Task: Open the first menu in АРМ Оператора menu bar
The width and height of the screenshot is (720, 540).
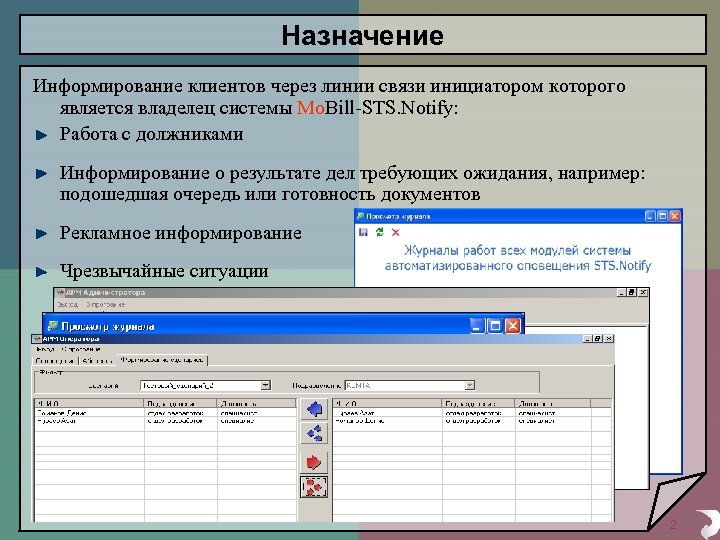Action: pos(45,349)
